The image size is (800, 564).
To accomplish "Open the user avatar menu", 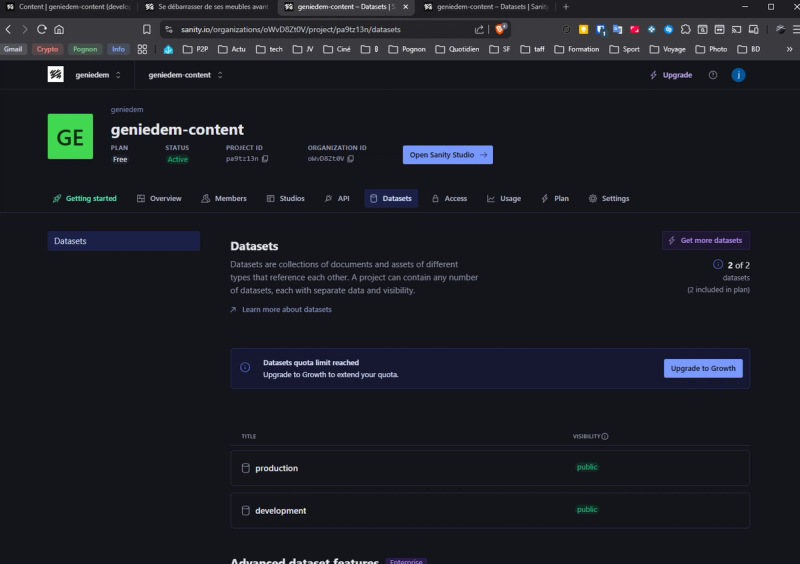I will [x=738, y=75].
